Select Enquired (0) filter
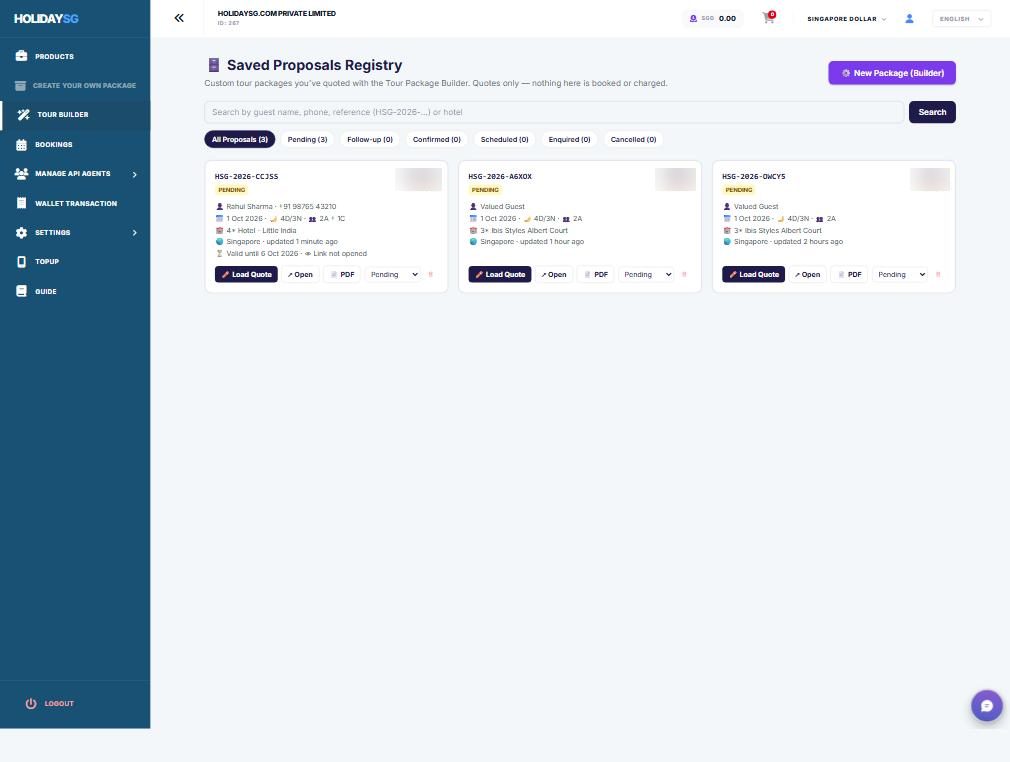Screen dimensions: 1010x762 tap(569, 139)
